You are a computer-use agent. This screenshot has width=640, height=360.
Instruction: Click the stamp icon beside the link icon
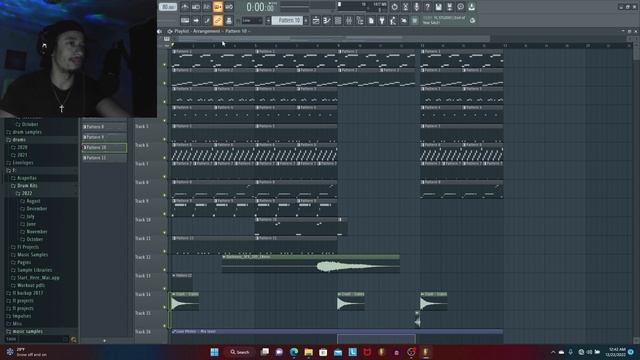point(229,20)
